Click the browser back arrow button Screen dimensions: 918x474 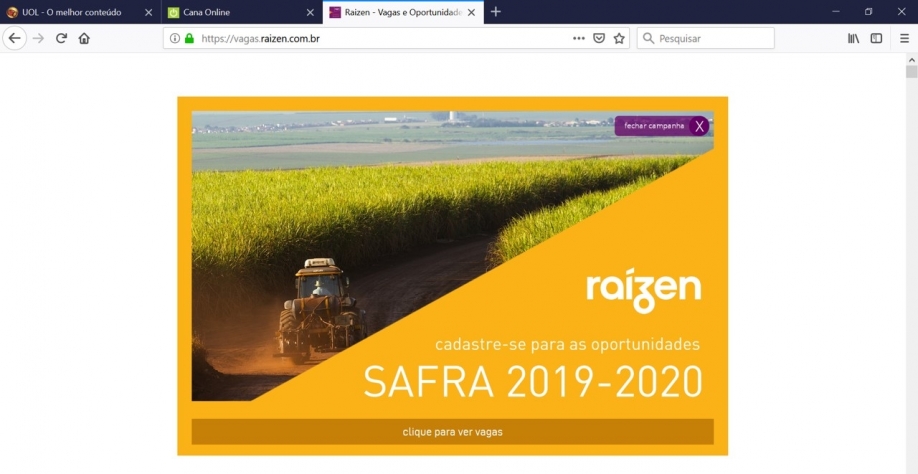coord(14,38)
